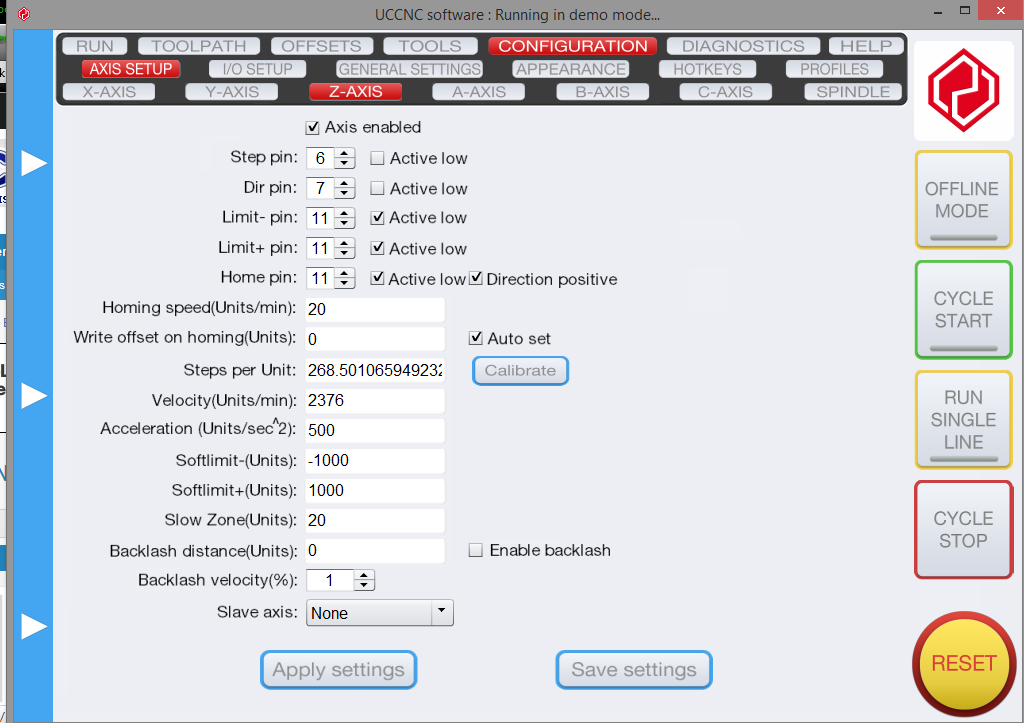Viewport: 1024px width, 723px height.
Task: Toggle the Axis enabled checkbox
Action: click(x=313, y=128)
